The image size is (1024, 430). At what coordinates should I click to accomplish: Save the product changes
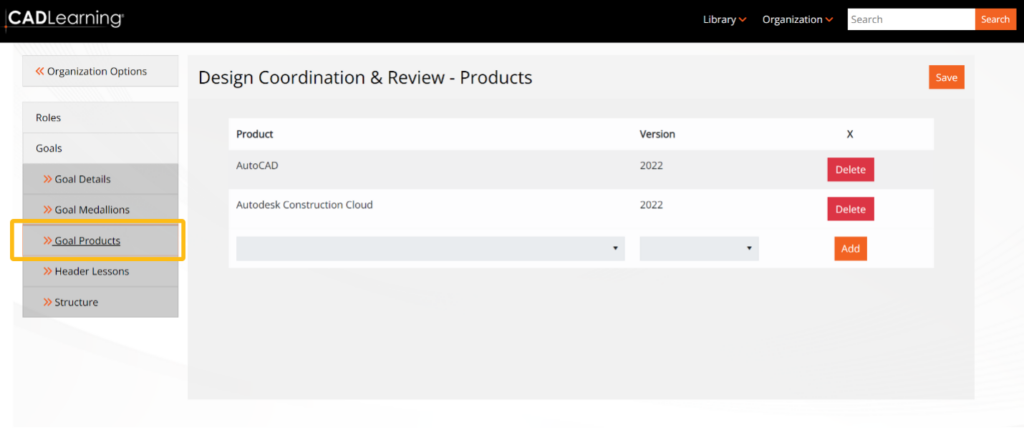[x=946, y=78]
